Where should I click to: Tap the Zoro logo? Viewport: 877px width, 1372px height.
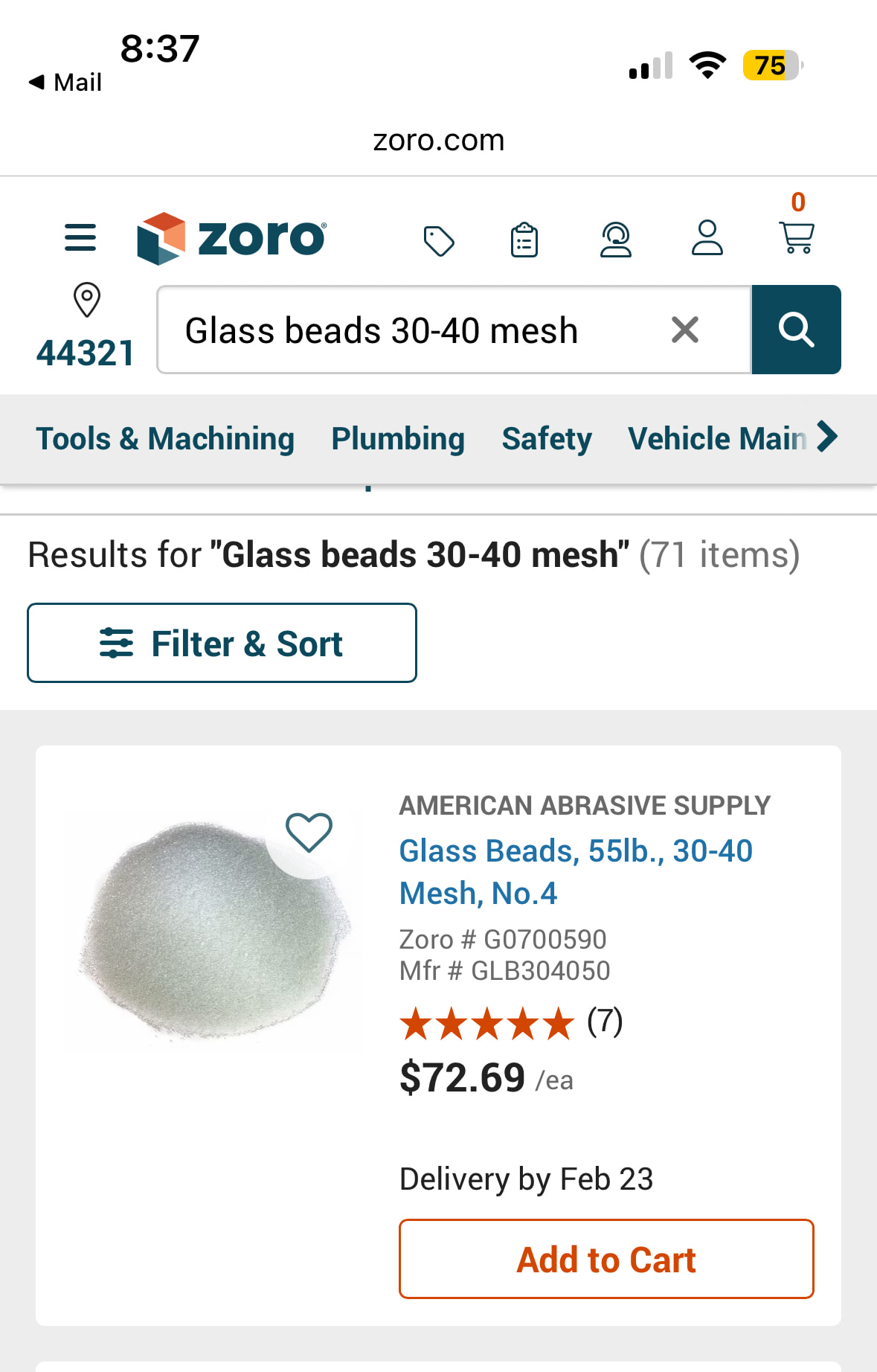(x=231, y=238)
